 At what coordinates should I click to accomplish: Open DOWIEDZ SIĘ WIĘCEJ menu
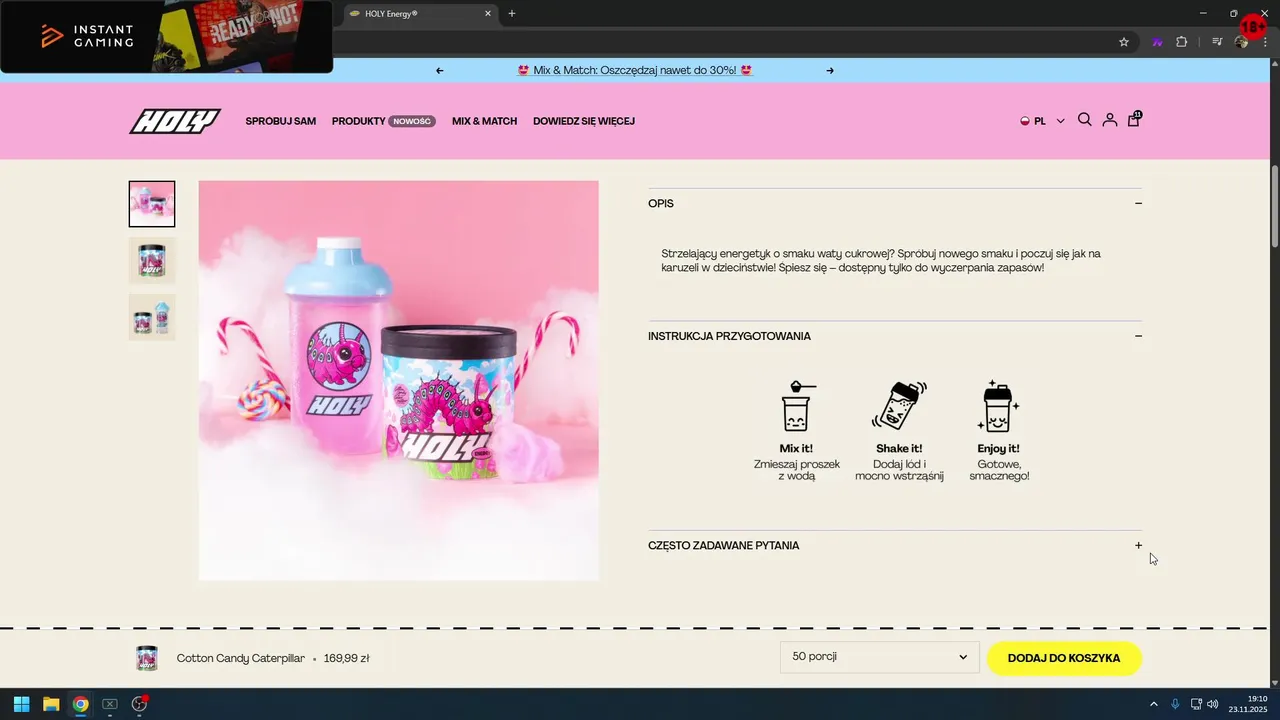(x=584, y=121)
